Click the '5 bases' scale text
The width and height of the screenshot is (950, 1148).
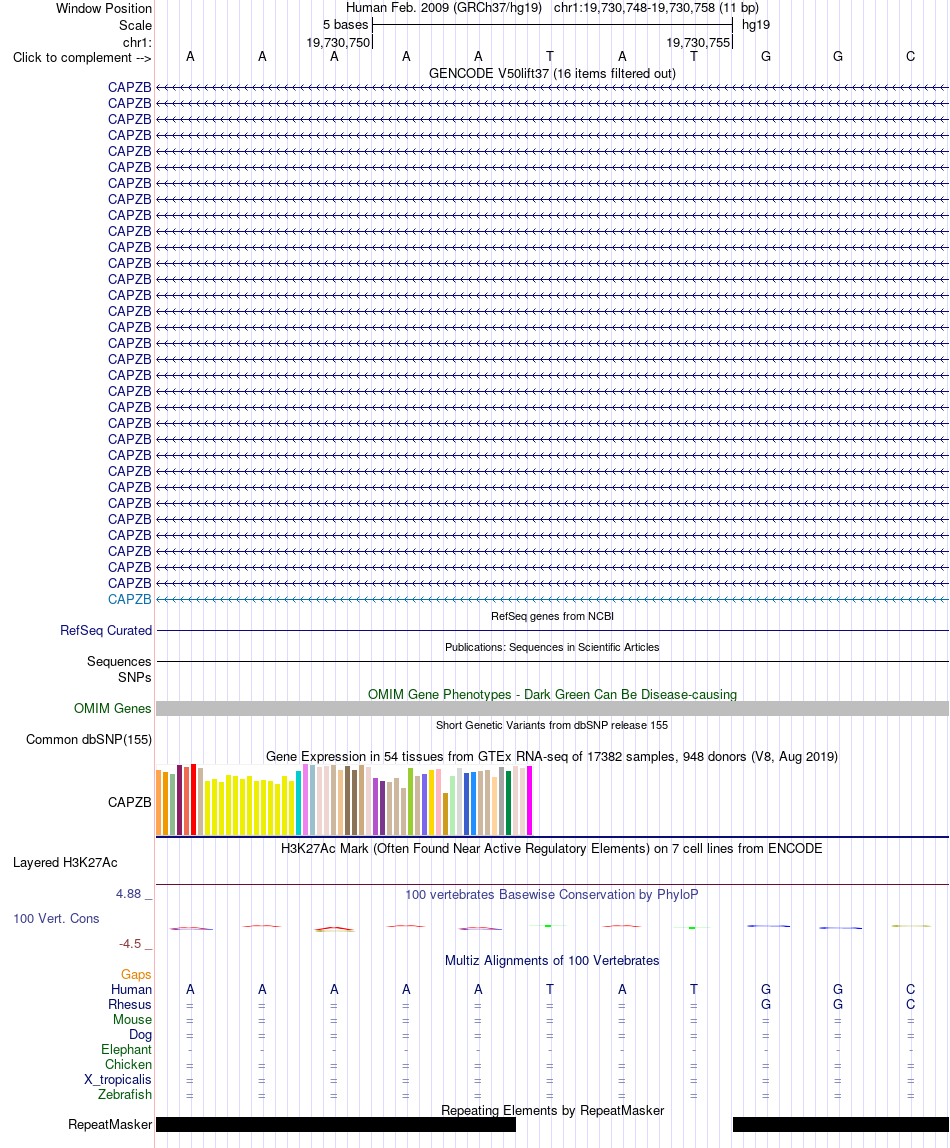pos(345,25)
